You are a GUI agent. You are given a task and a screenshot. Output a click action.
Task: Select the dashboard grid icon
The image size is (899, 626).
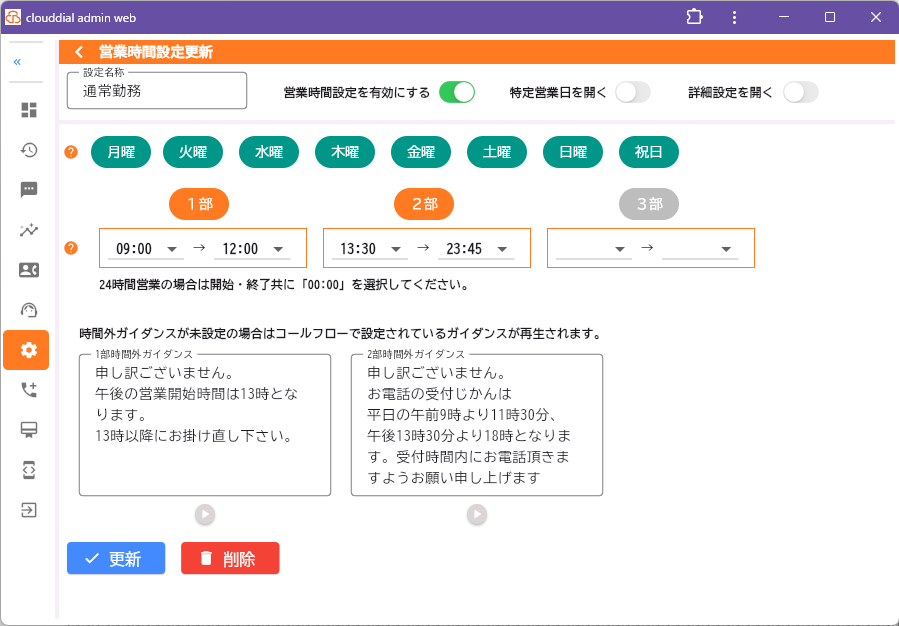28,110
